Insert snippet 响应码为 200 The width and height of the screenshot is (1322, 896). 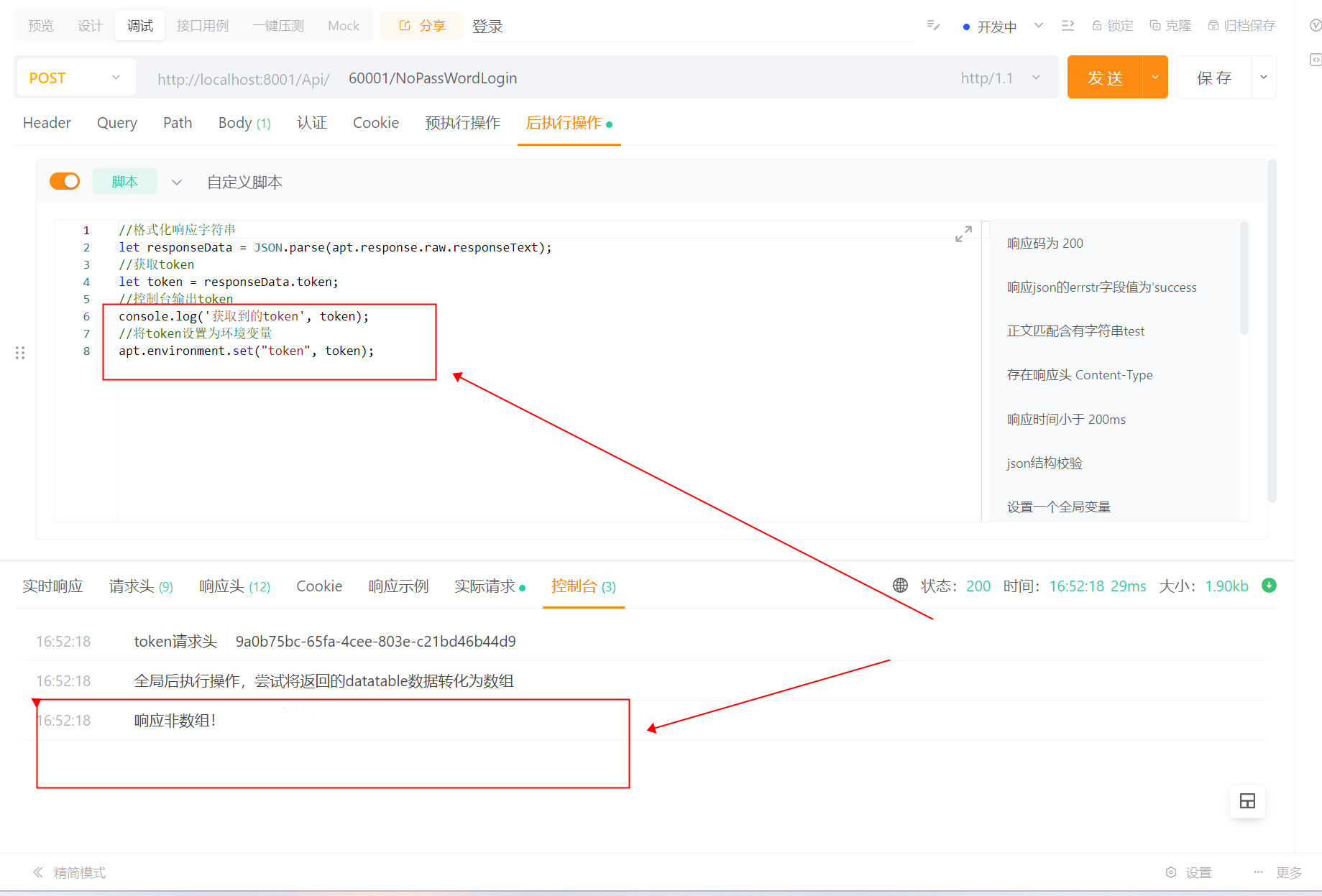pos(1045,243)
